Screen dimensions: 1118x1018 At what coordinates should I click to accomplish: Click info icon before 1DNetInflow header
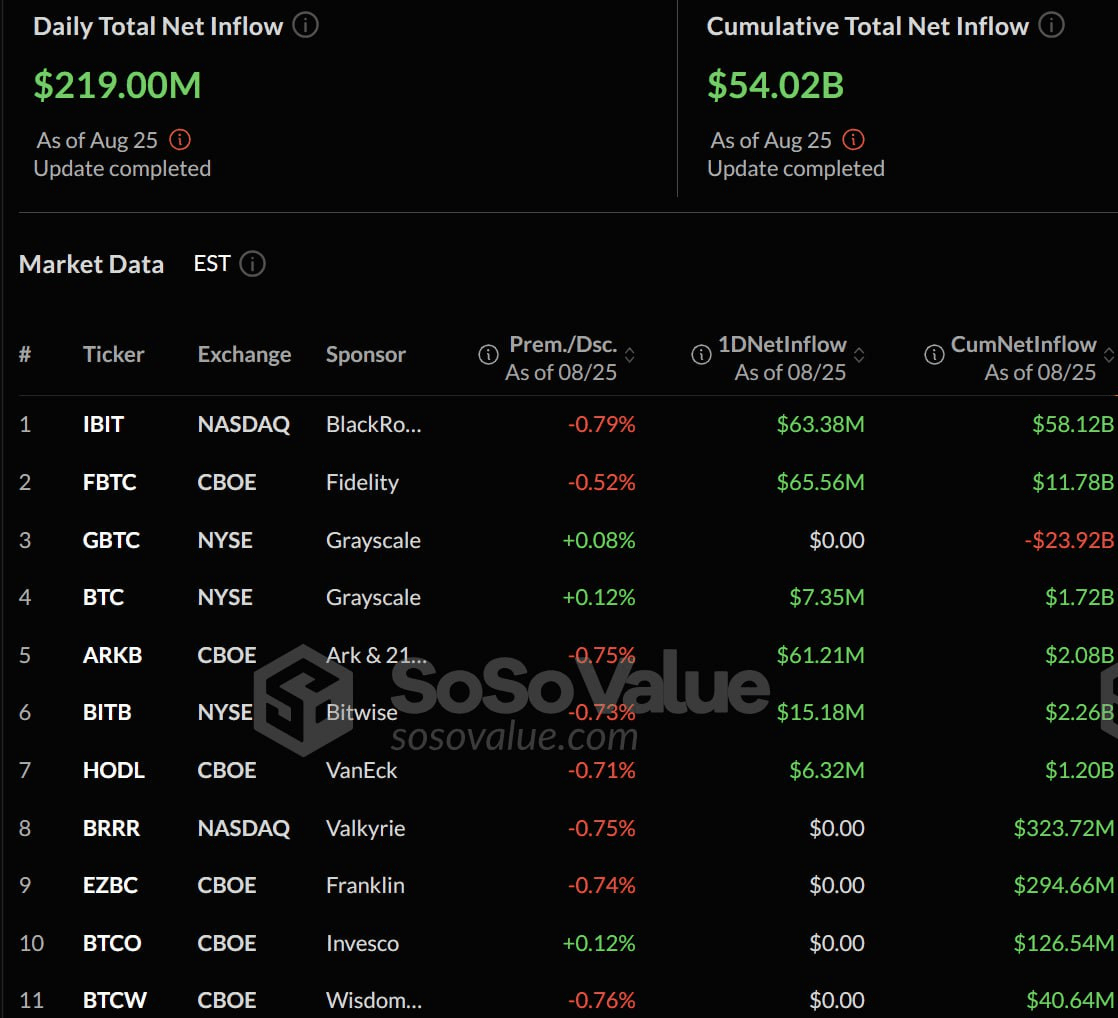tap(702, 354)
